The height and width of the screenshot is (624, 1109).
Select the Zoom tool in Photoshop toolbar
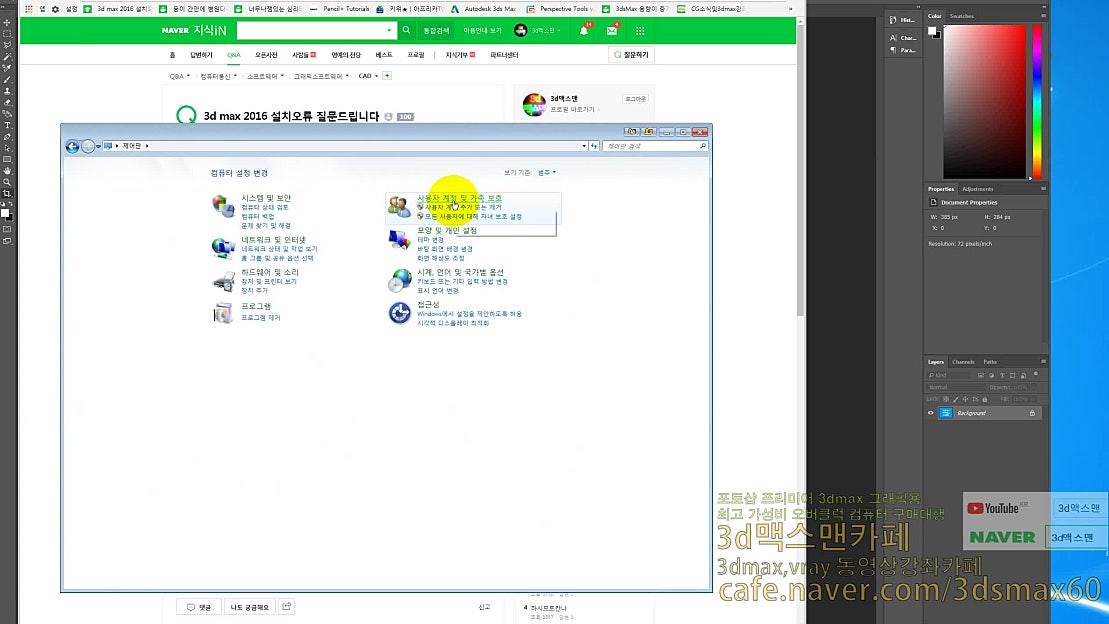(7, 182)
